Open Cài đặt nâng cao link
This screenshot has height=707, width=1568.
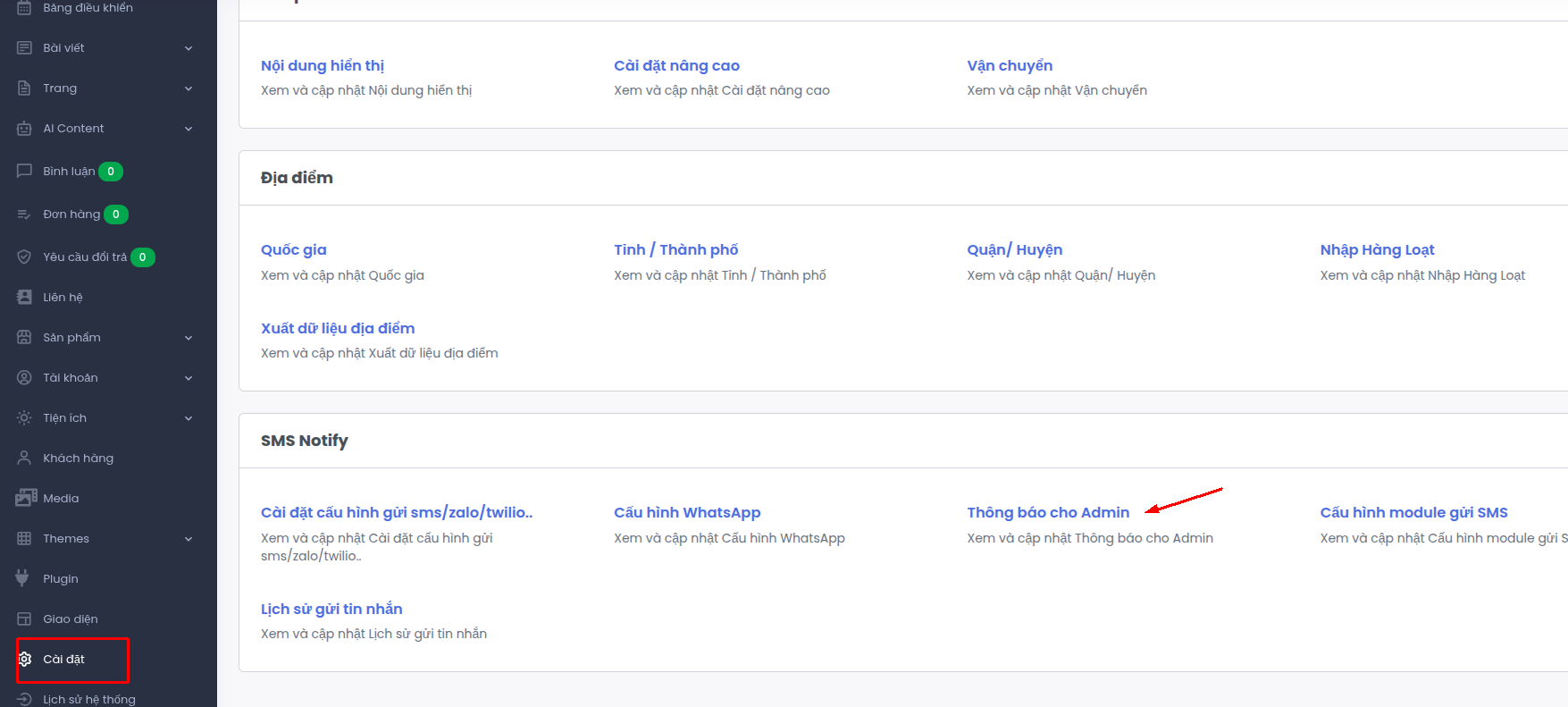tap(676, 66)
